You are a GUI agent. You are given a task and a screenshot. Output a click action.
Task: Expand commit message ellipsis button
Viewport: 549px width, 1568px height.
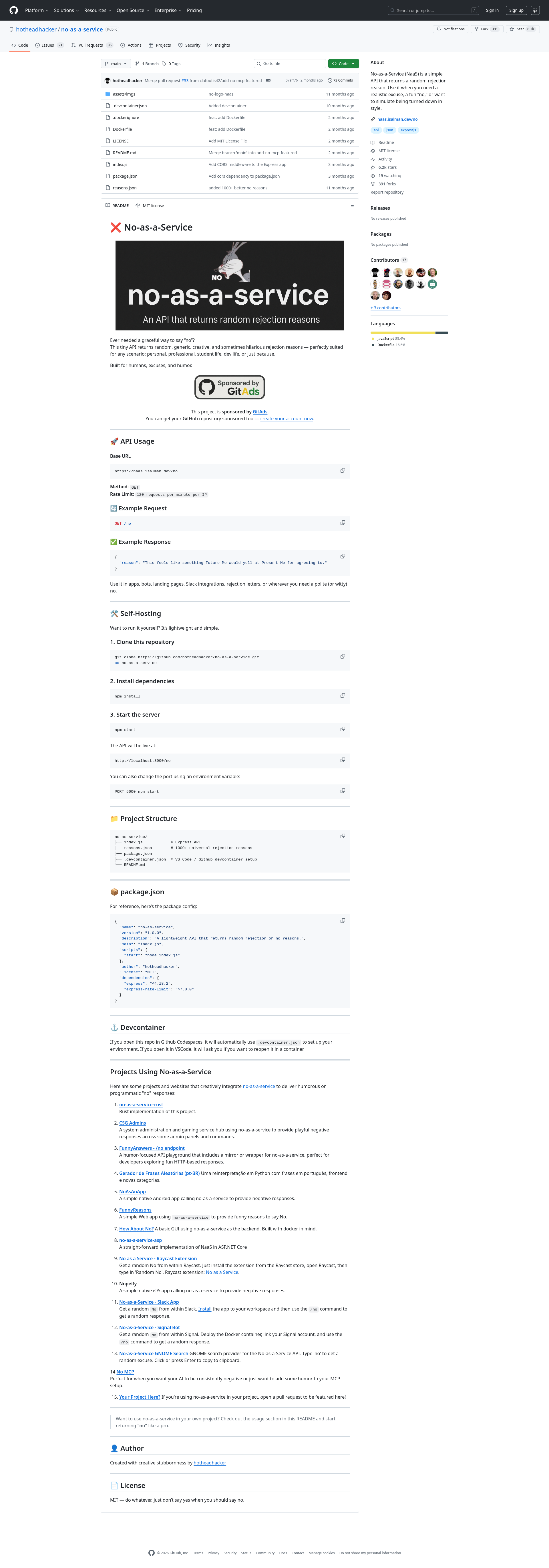(268, 80)
